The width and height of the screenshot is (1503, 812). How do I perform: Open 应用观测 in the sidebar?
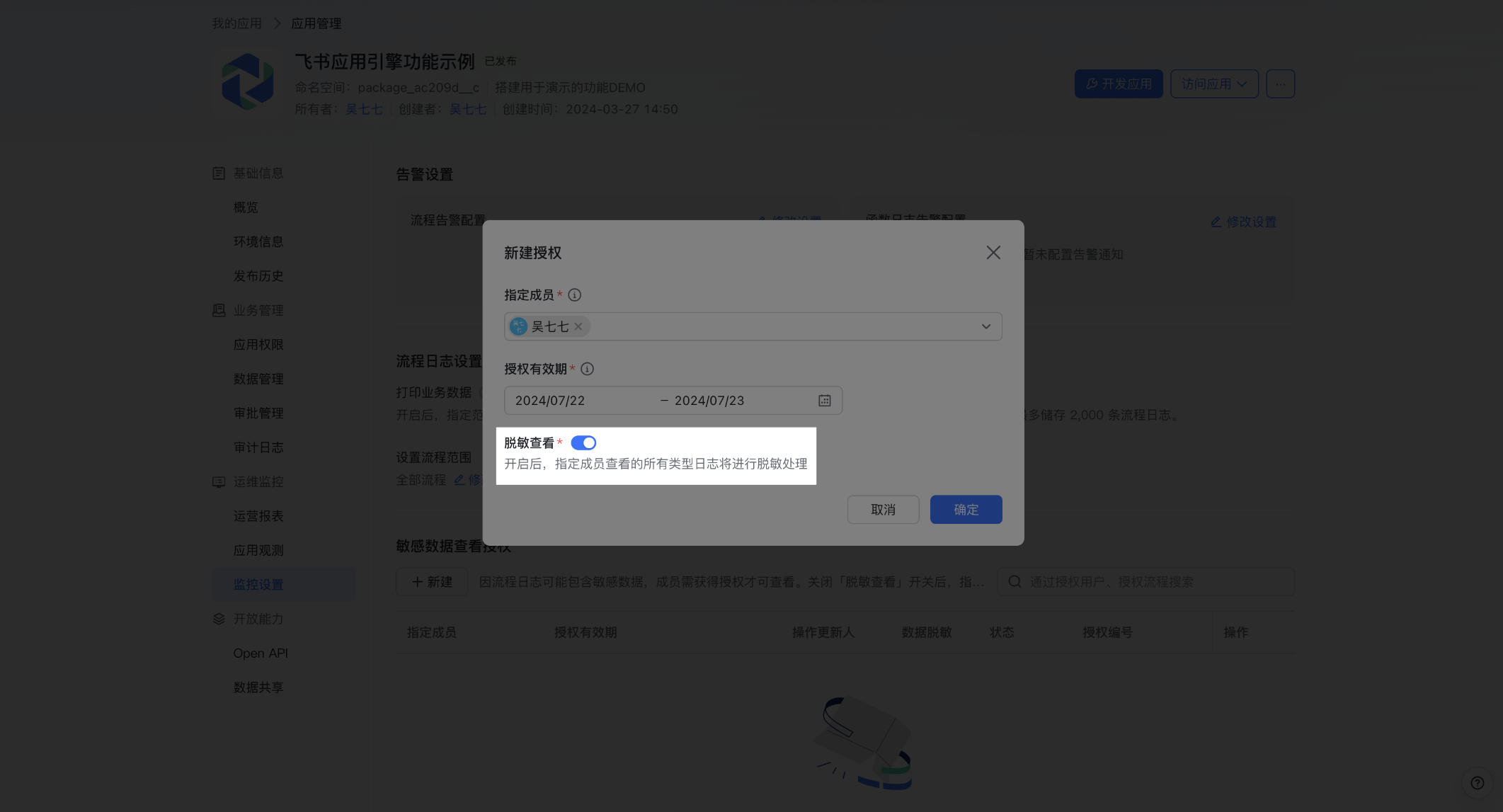click(x=258, y=551)
